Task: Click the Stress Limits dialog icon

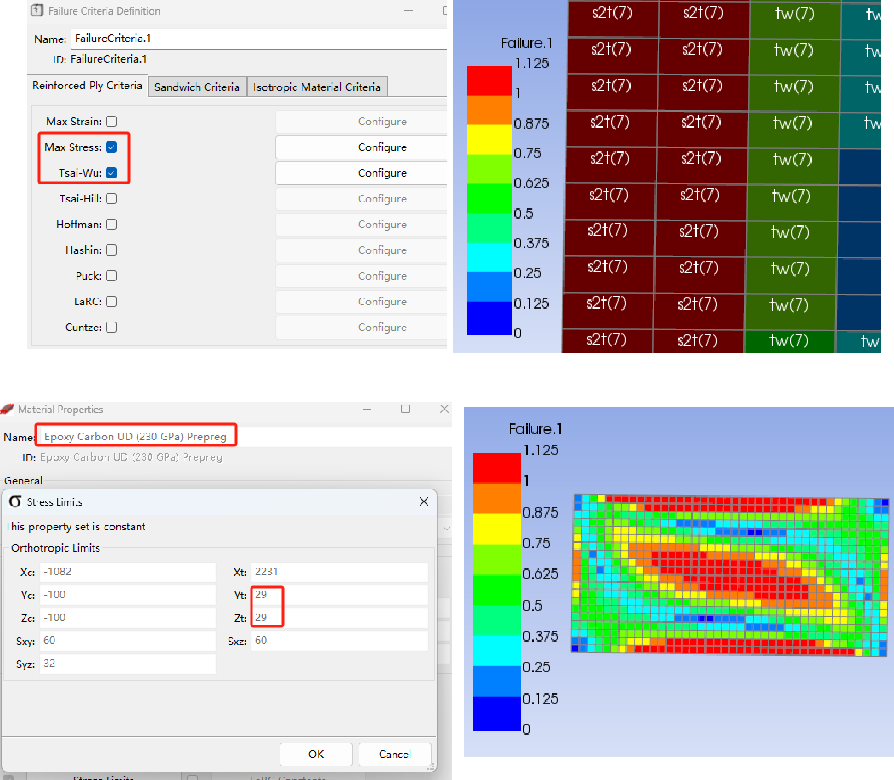Action: point(15,502)
